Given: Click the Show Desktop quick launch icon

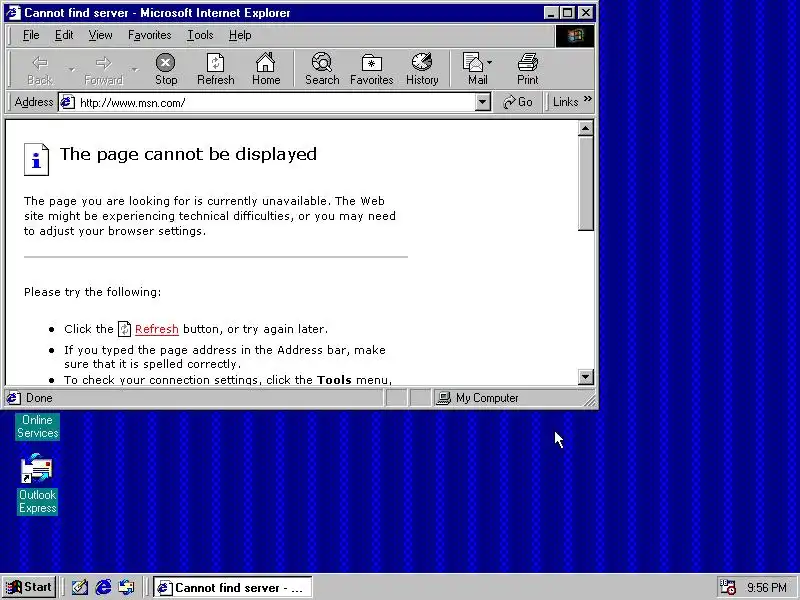Looking at the screenshot, I should (80, 587).
